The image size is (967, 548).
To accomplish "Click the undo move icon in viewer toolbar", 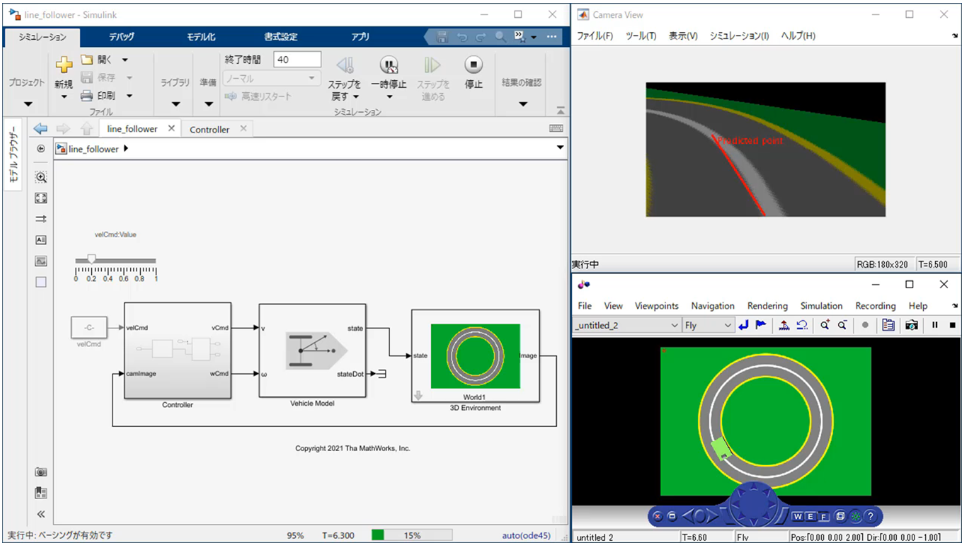I will [x=802, y=325].
